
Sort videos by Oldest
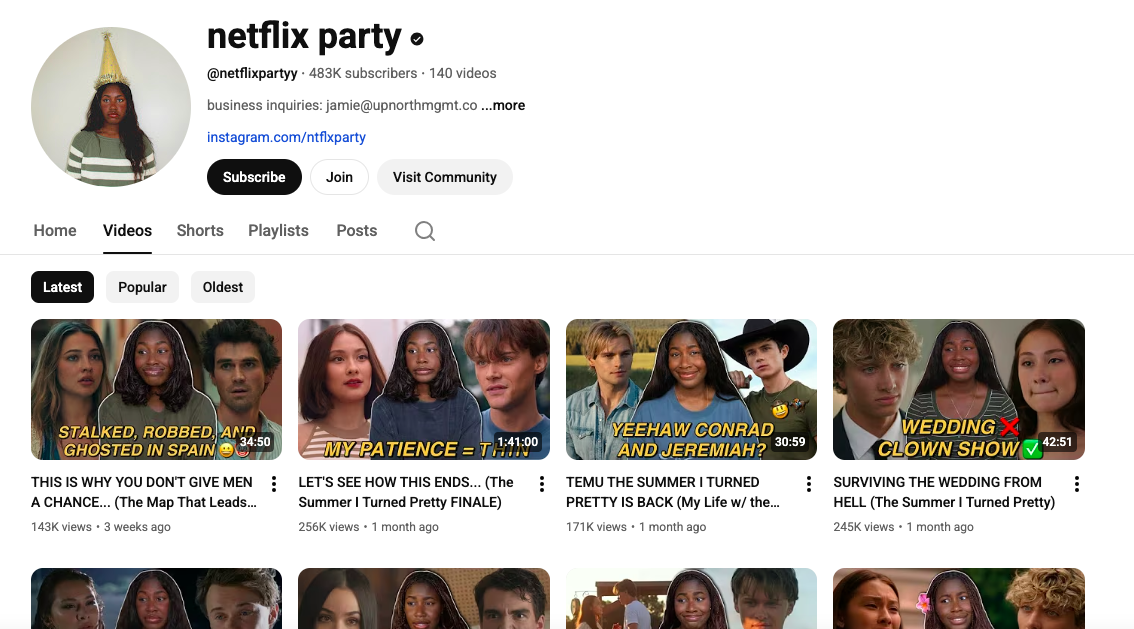223,287
